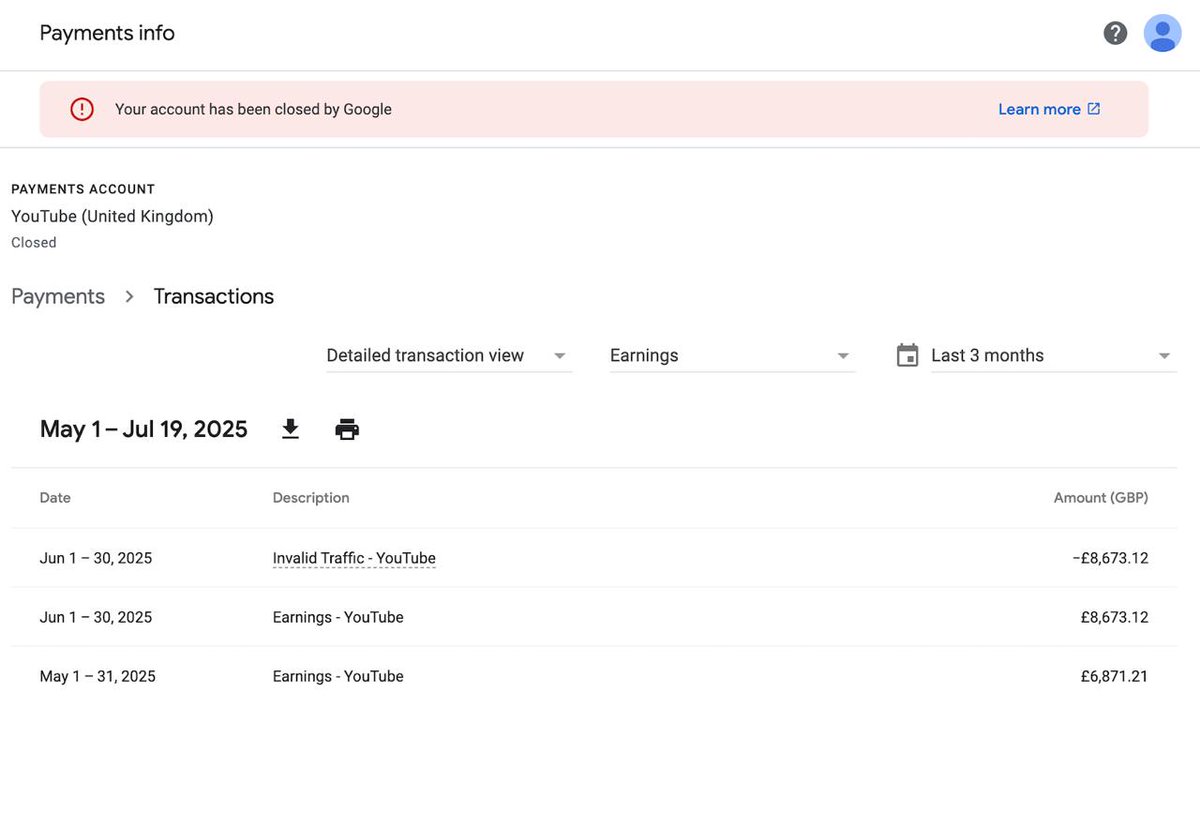Click the PAYMENTS ACCOUNT label
Image resolution: width=1200 pixels, height=829 pixels.
[x=83, y=189]
